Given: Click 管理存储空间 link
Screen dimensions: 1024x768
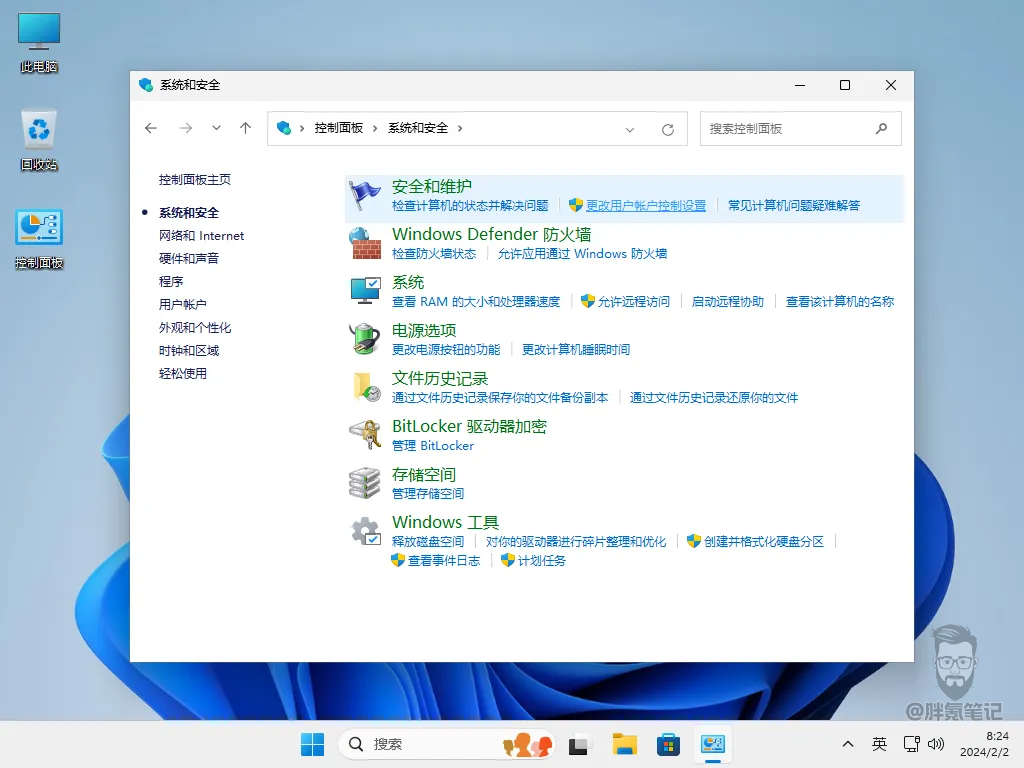Looking at the screenshot, I should click(428, 494).
